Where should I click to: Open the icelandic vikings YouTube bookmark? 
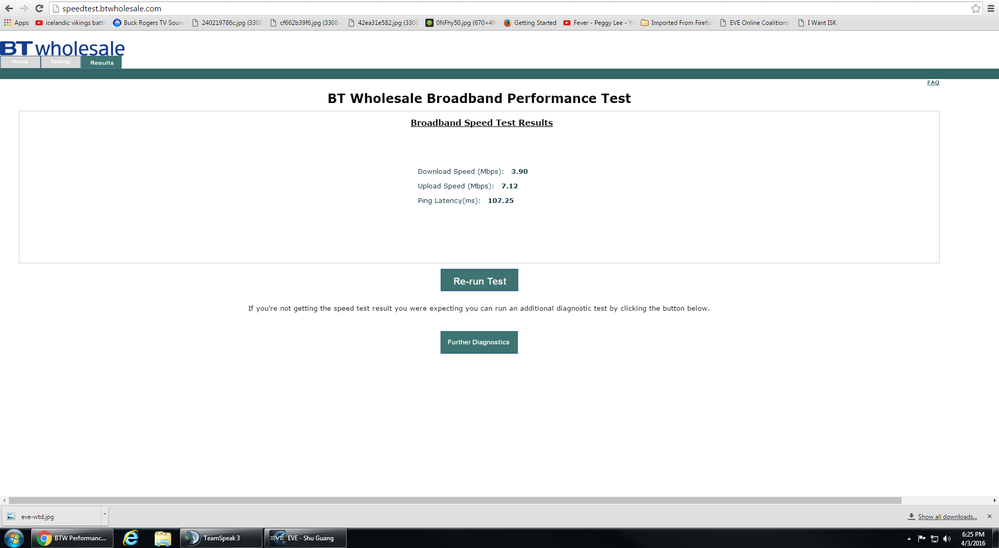[x=70, y=22]
